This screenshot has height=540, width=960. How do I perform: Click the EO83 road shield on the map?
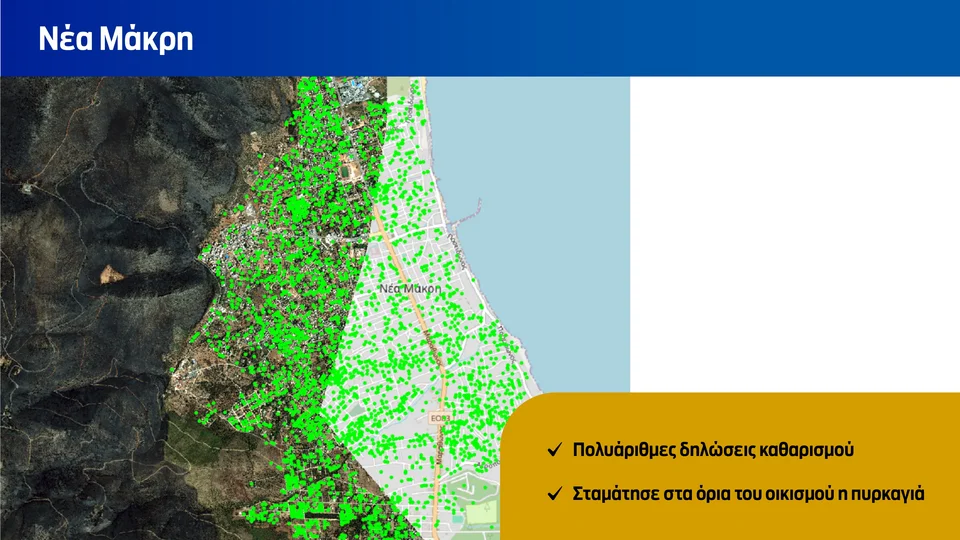pyautogui.click(x=440, y=418)
